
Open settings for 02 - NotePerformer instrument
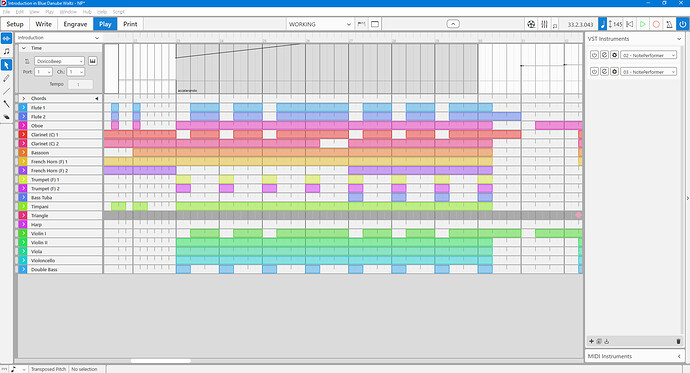615,55
